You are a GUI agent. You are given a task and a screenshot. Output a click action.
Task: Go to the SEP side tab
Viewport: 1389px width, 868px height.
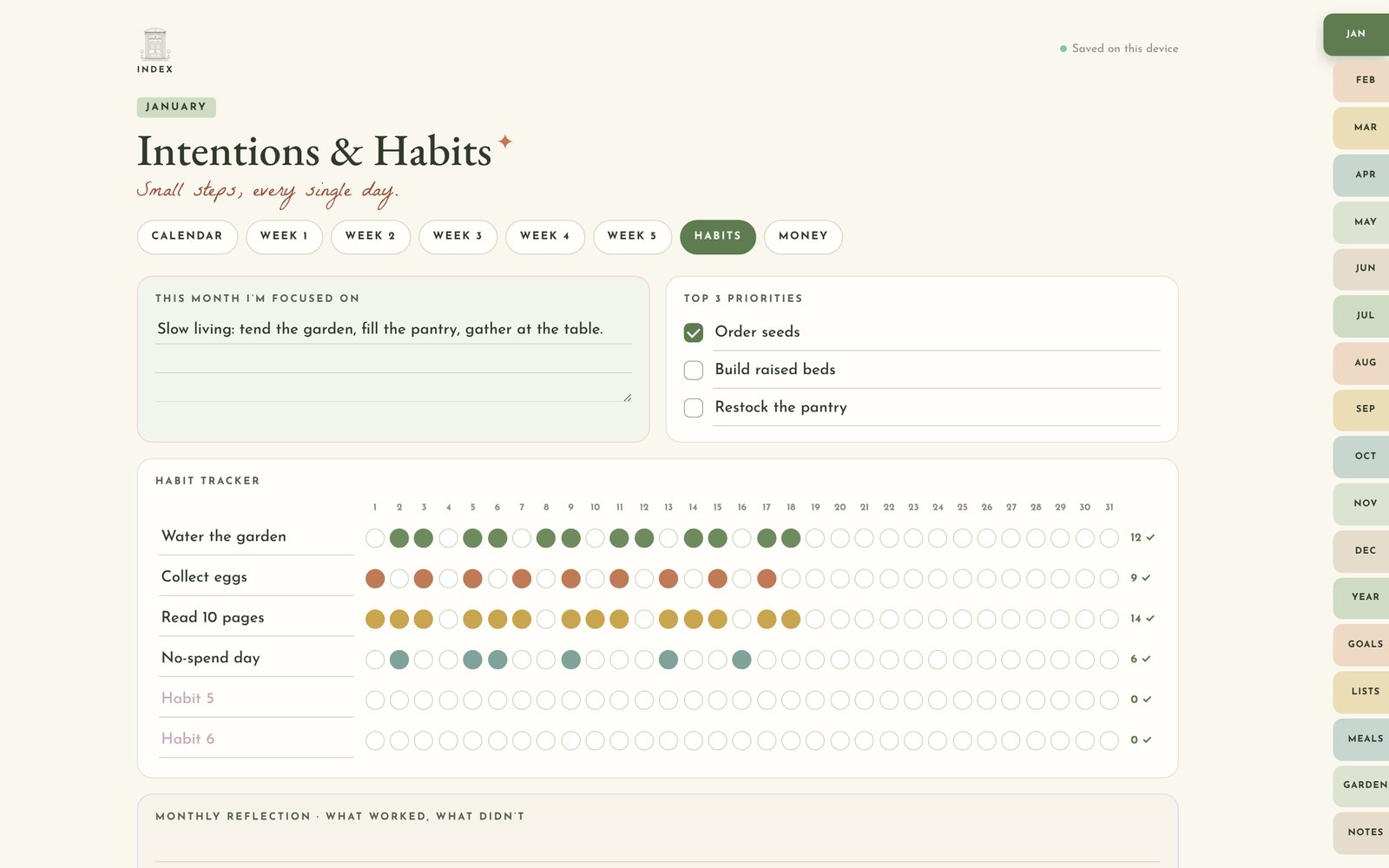[x=1363, y=409]
